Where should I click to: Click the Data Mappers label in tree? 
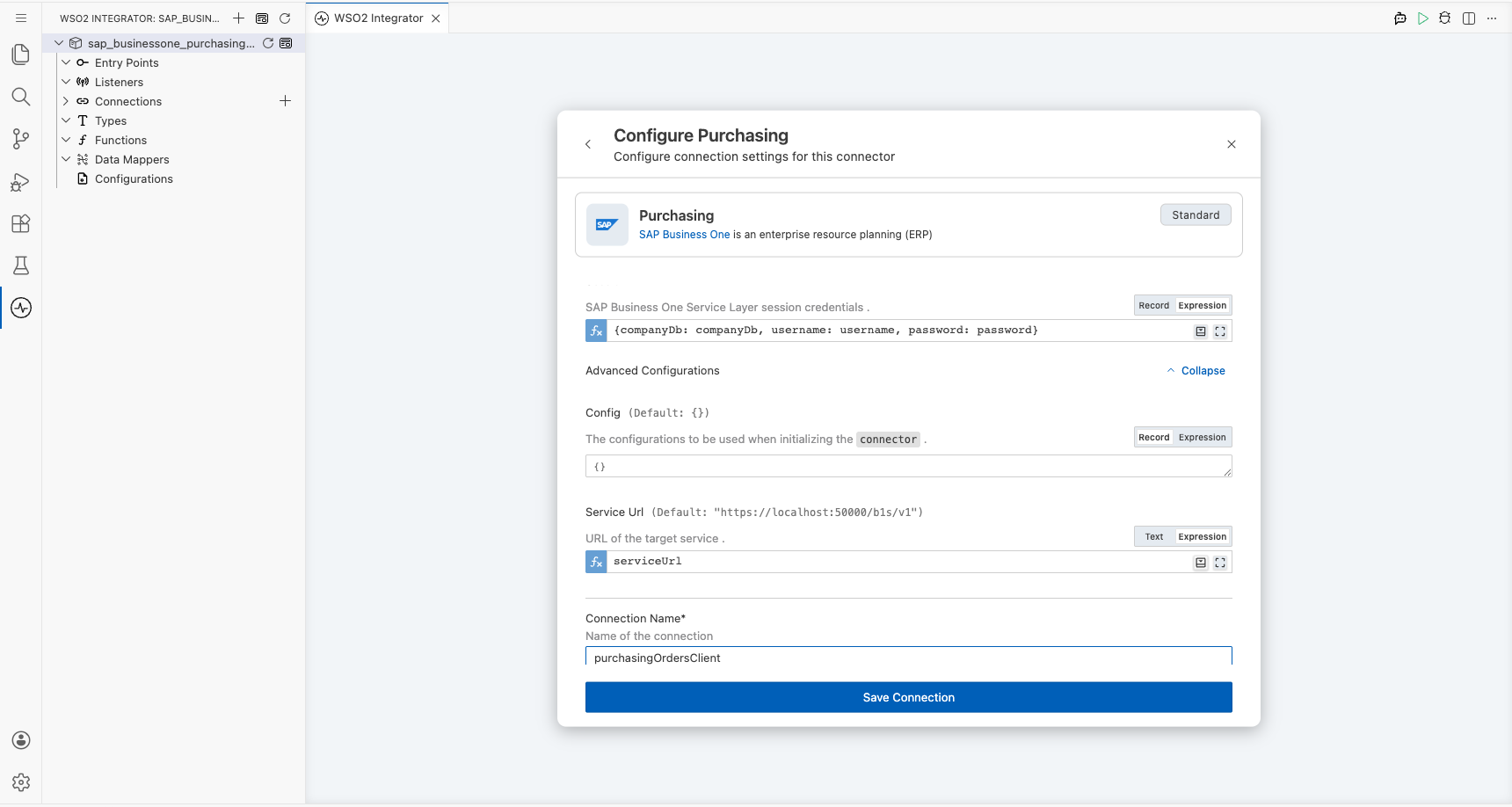[x=132, y=160]
